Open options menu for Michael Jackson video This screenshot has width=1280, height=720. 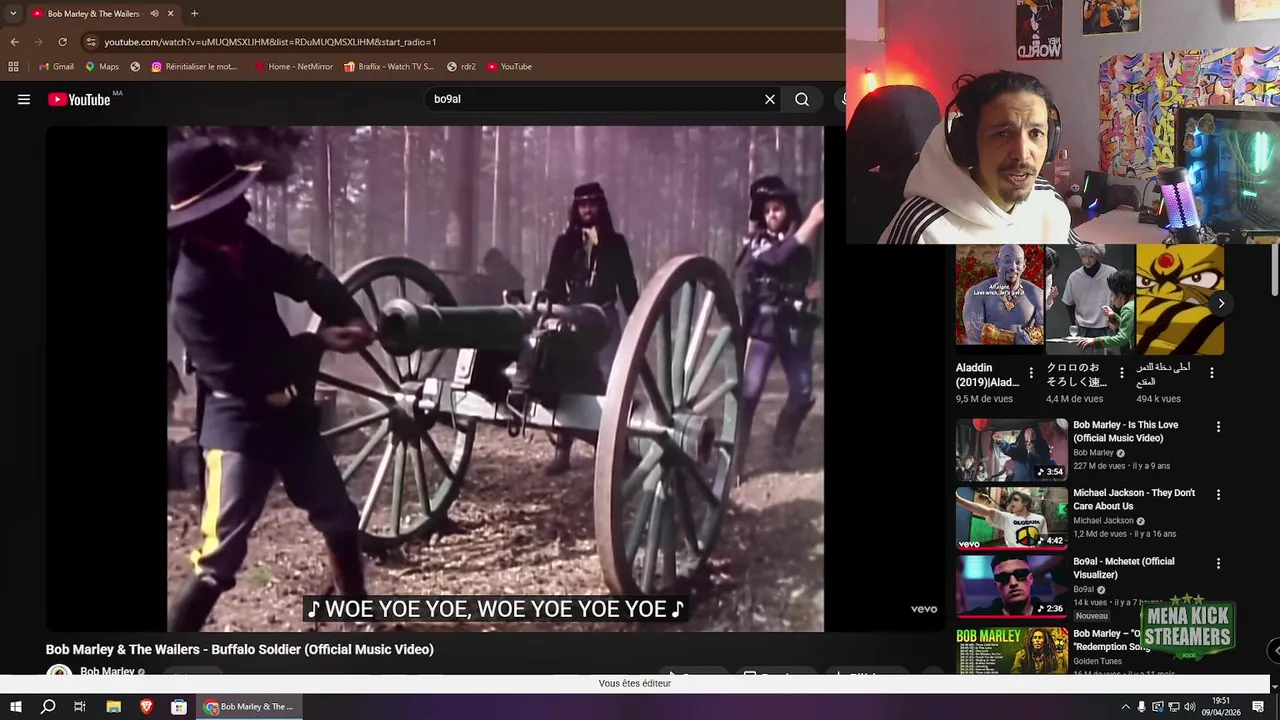[1218, 495]
